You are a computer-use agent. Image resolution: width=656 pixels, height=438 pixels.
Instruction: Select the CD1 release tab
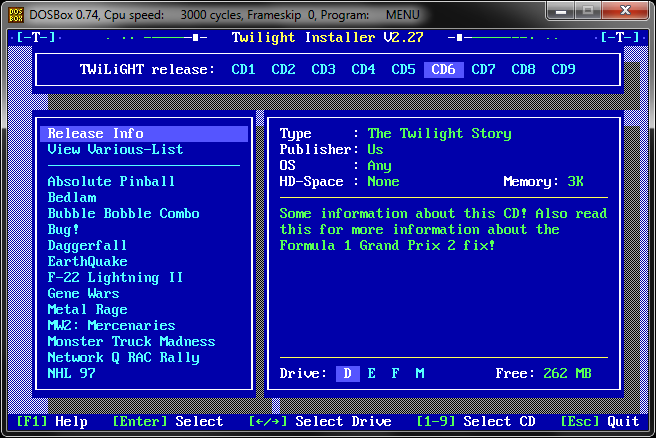(x=243, y=69)
